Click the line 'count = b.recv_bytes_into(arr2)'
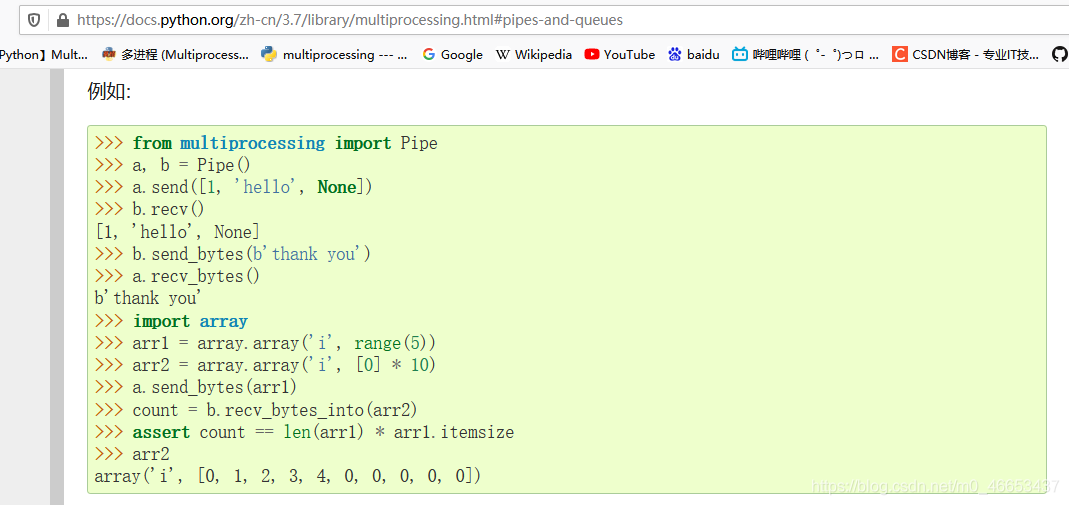Screen dimensions: 1069x505 pyautogui.click(x=256, y=410)
